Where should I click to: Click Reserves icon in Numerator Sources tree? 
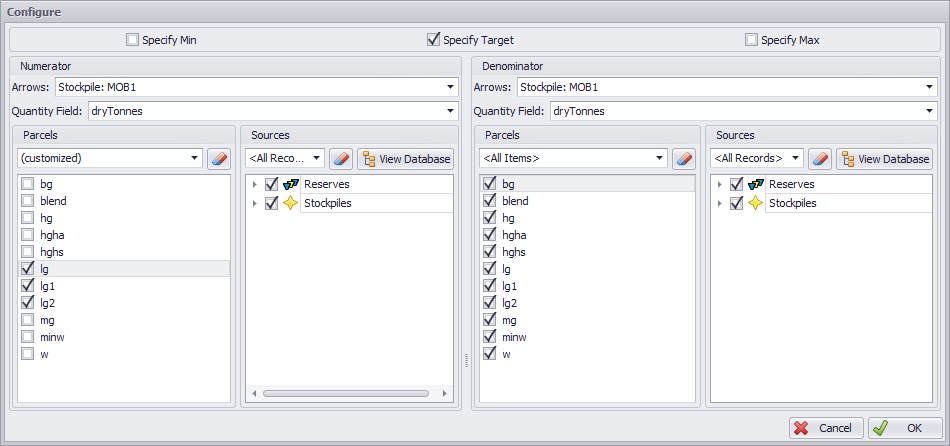coord(291,184)
